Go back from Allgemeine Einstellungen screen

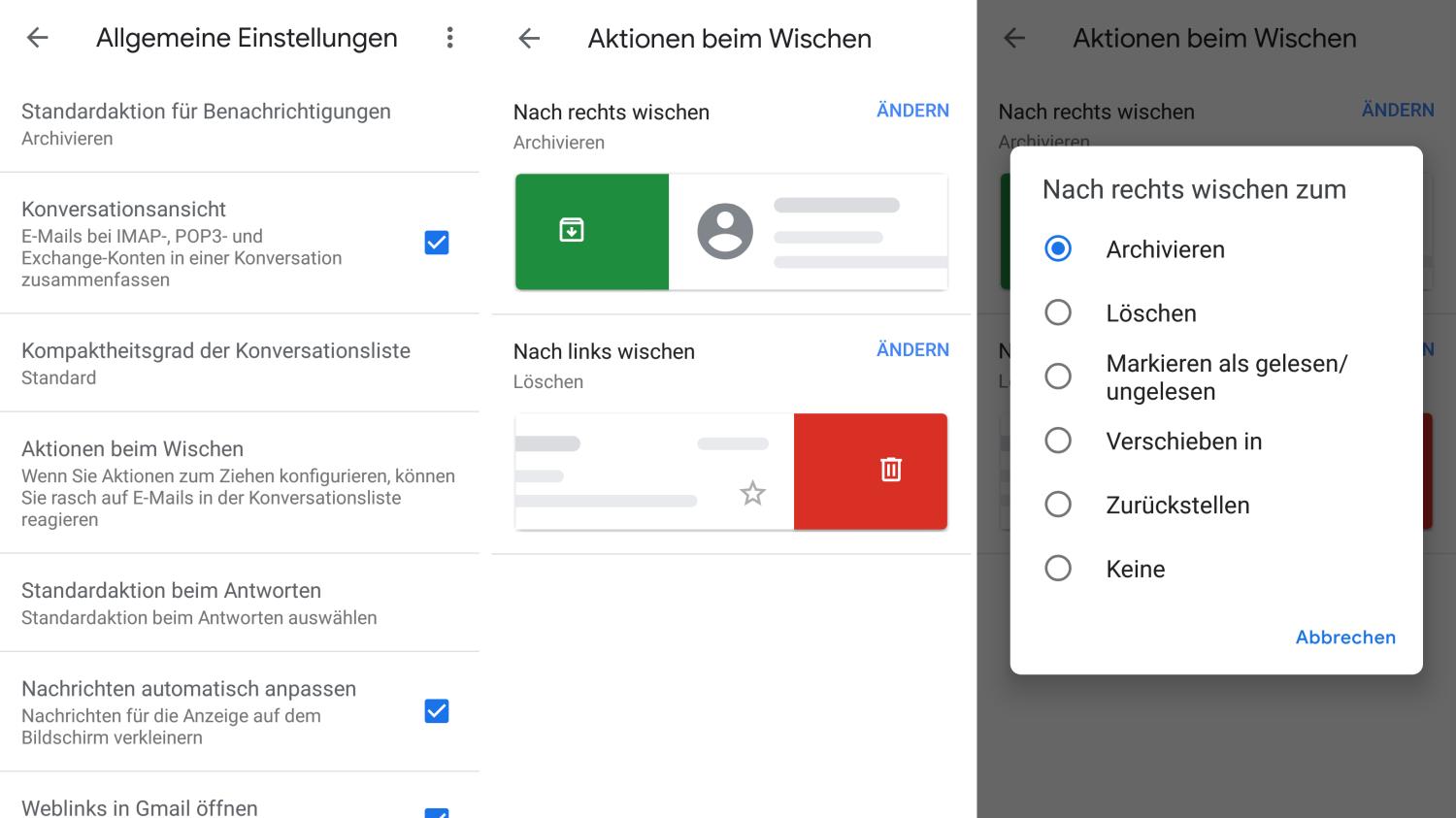pyautogui.click(x=37, y=38)
